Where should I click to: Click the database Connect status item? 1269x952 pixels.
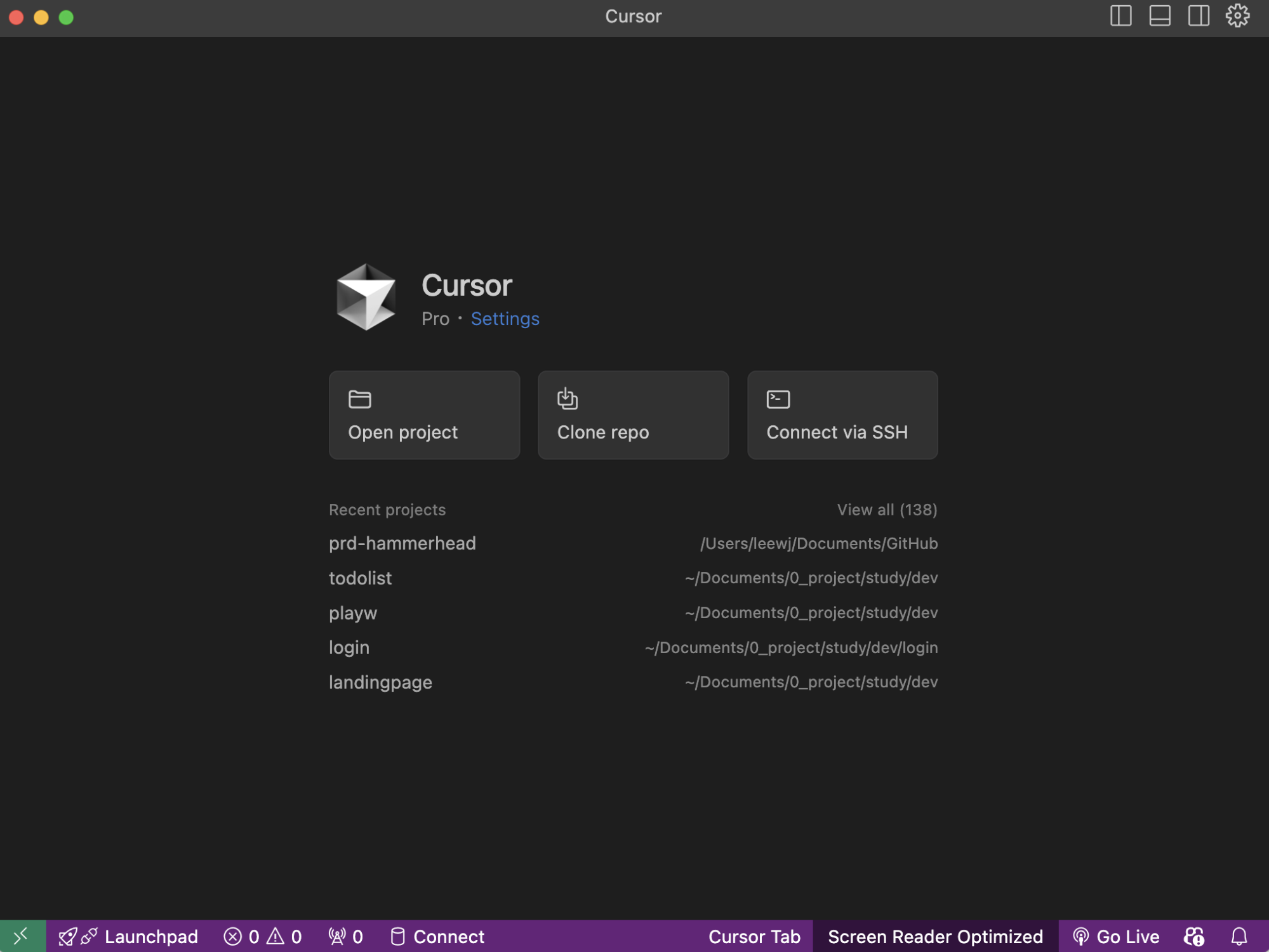point(437,937)
